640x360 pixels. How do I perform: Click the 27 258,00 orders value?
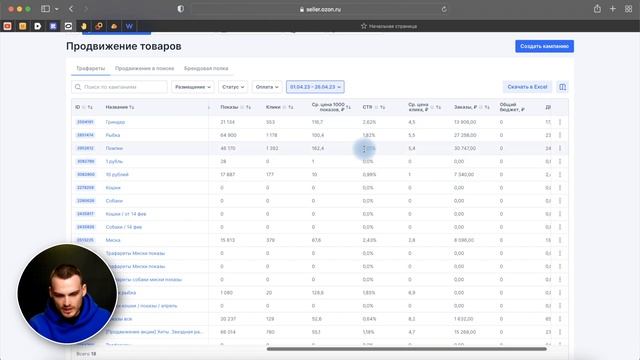point(465,135)
